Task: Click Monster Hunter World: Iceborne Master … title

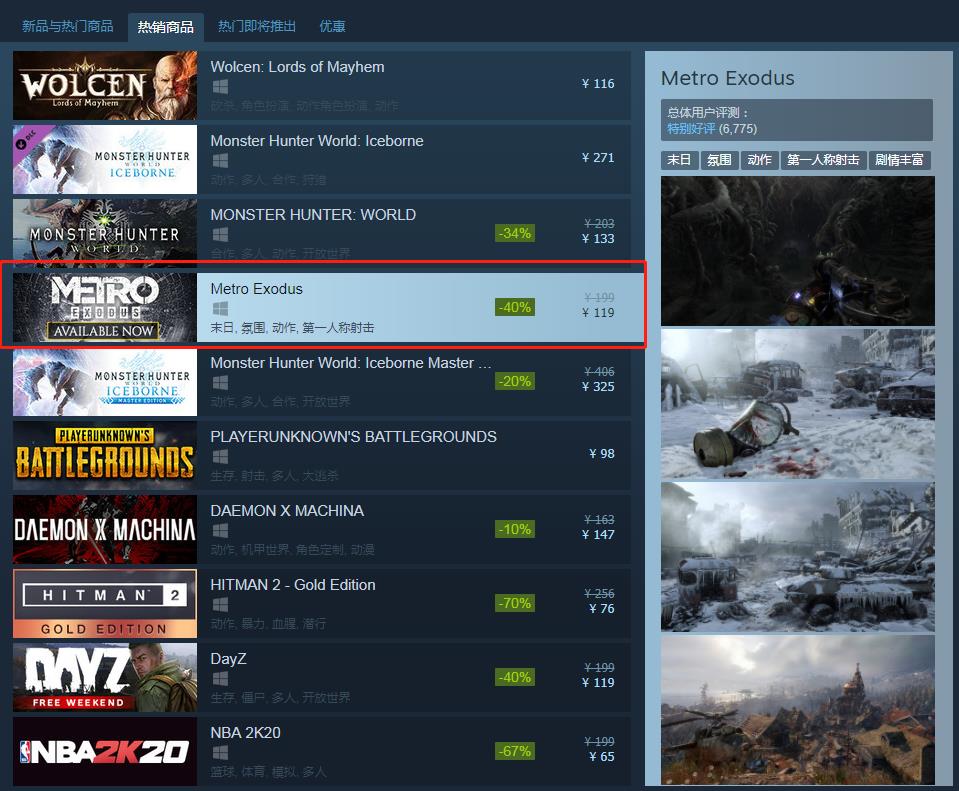Action: (351, 363)
